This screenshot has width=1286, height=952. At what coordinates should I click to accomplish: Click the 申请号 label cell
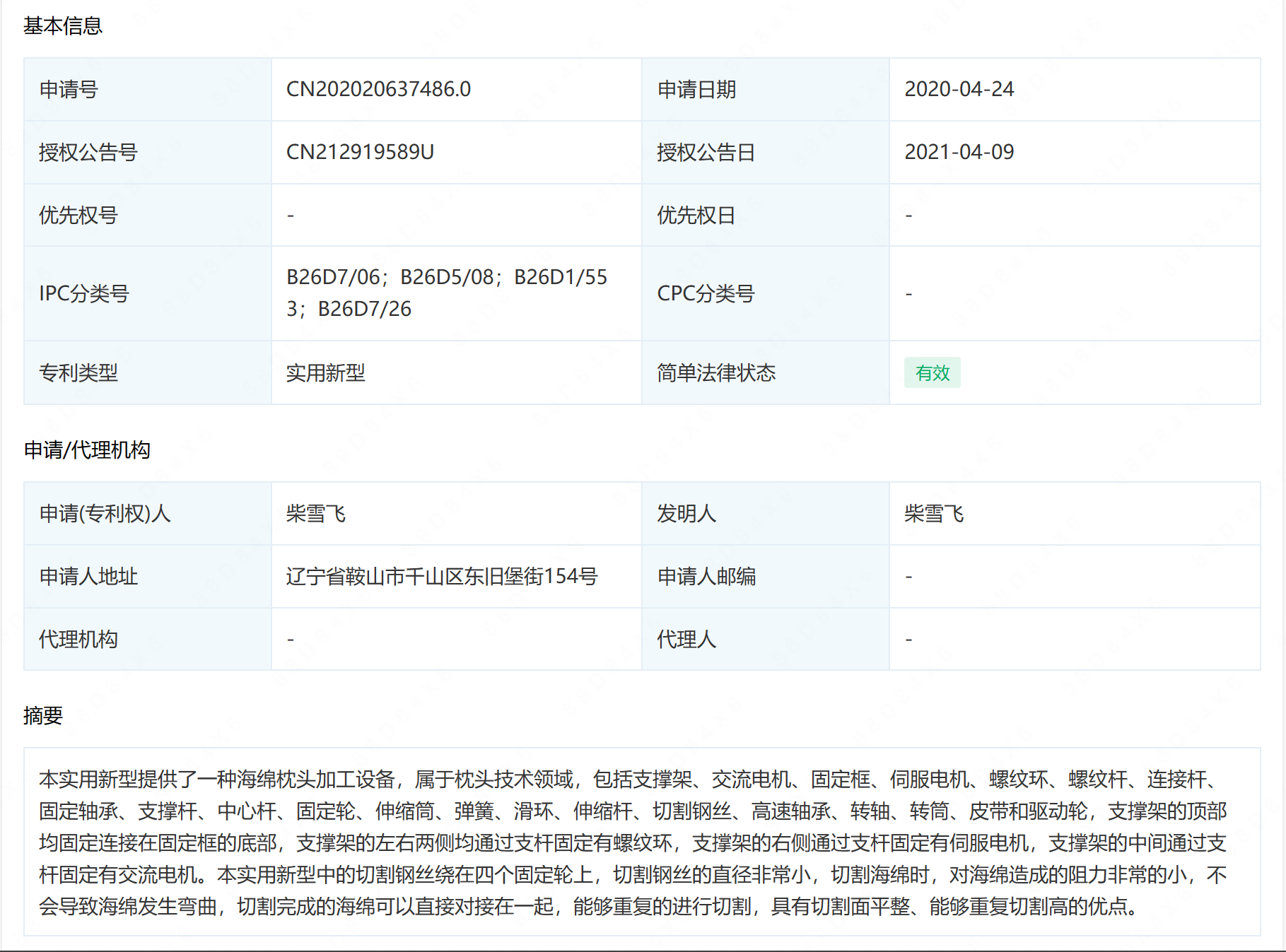[148, 90]
